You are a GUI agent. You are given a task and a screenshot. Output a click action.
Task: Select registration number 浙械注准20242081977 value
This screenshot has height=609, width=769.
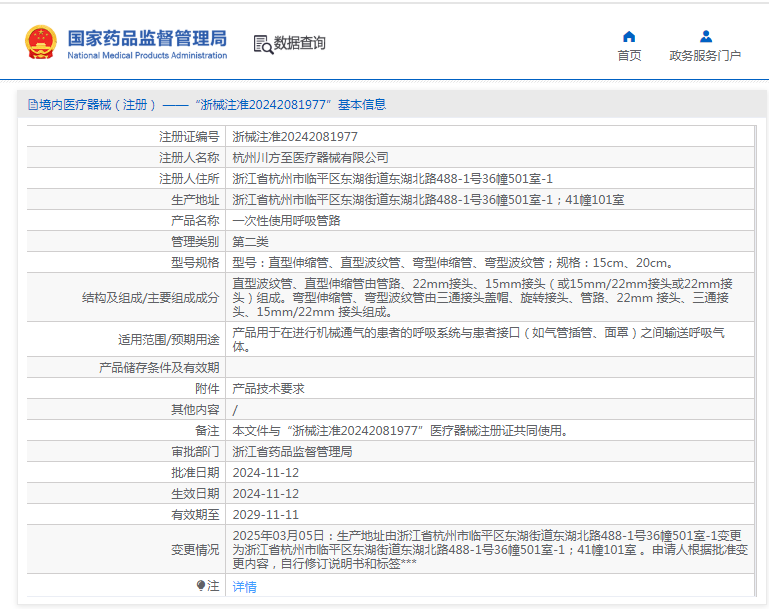tap(295, 137)
